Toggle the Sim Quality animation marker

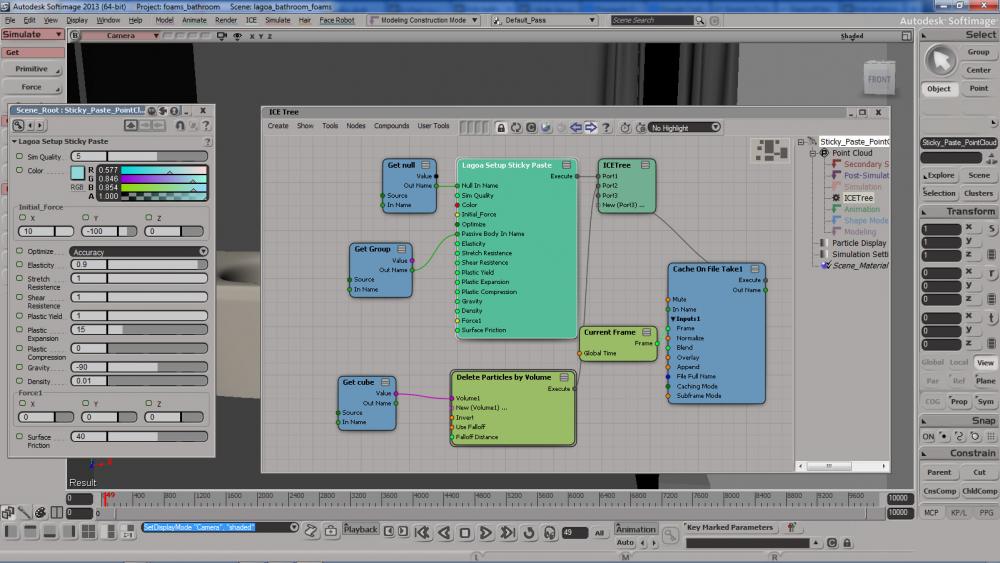pos(19,157)
